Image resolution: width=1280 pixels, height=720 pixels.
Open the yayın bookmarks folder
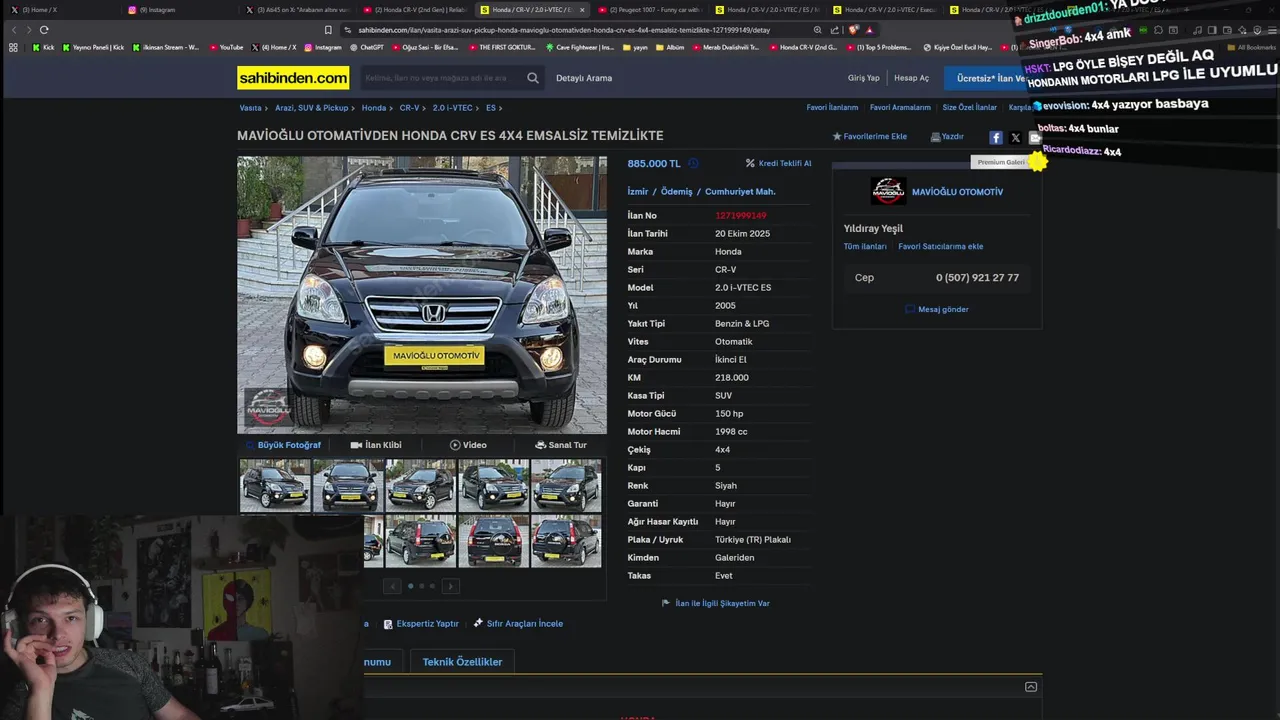pyautogui.click(x=635, y=47)
